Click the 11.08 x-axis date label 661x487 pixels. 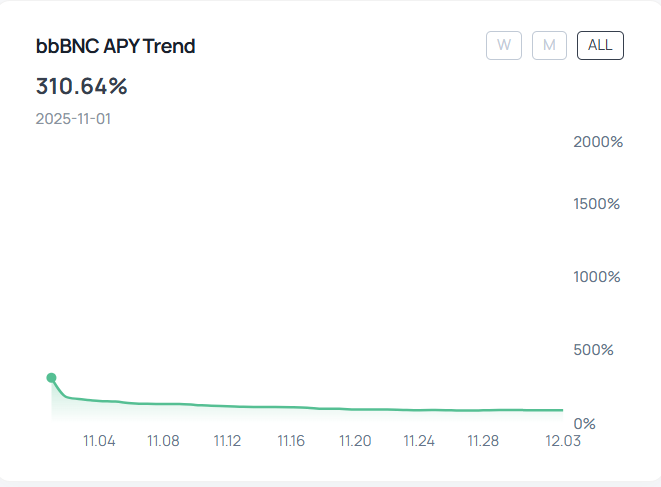coord(163,441)
